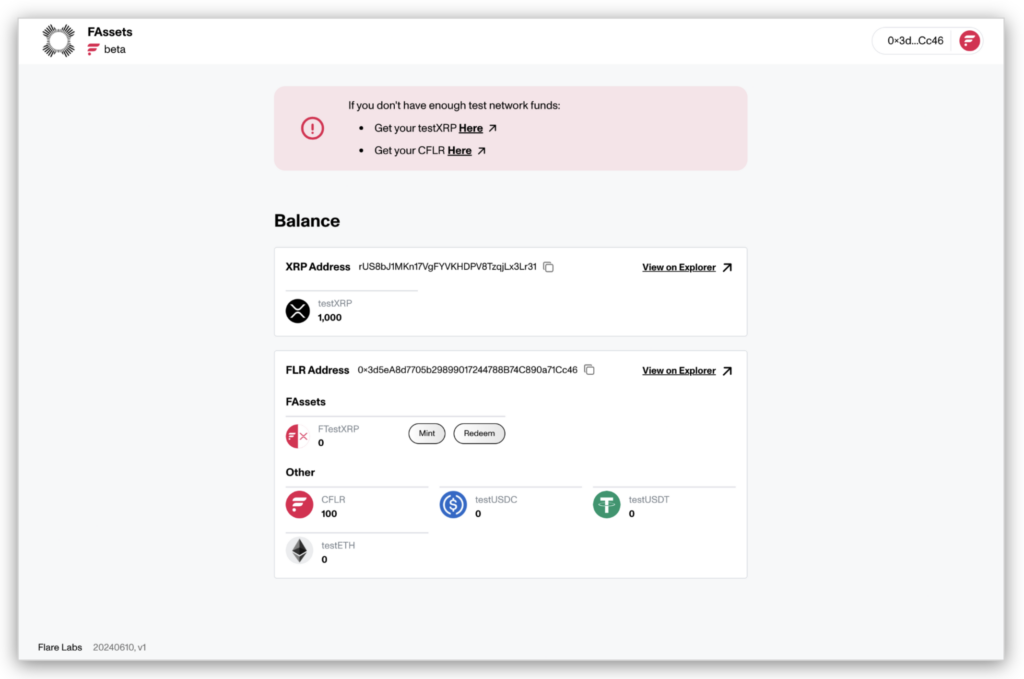Click the FAssets sunburst logo icon

coord(59,40)
